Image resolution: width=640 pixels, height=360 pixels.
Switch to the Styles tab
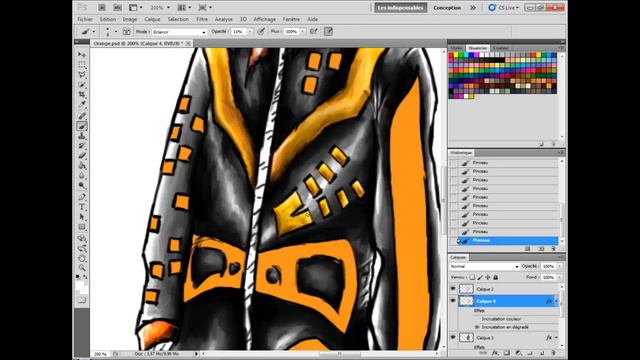click(456, 48)
